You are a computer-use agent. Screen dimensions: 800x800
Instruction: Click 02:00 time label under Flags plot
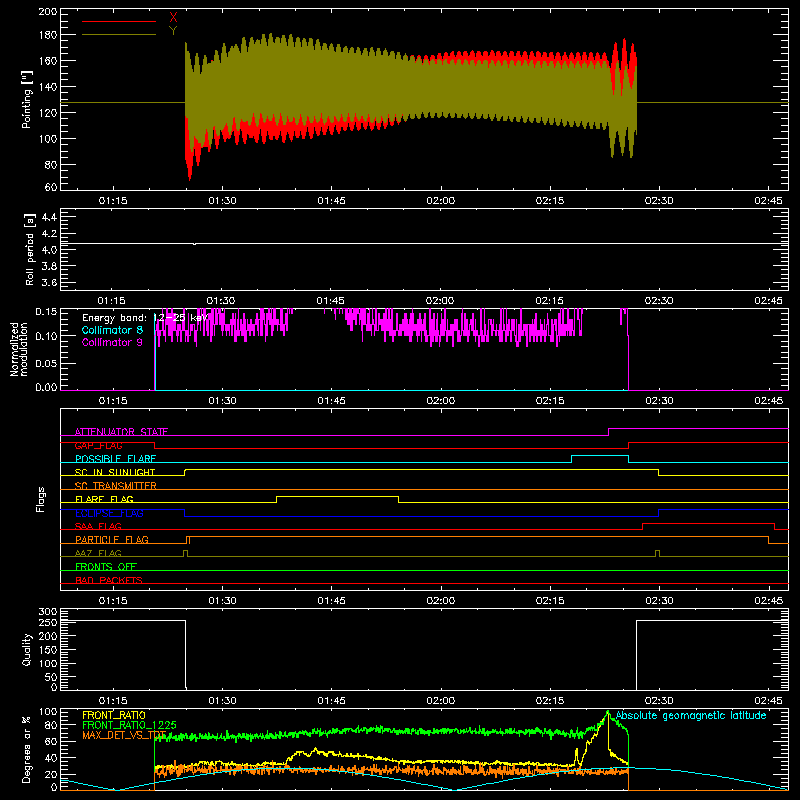click(440, 601)
